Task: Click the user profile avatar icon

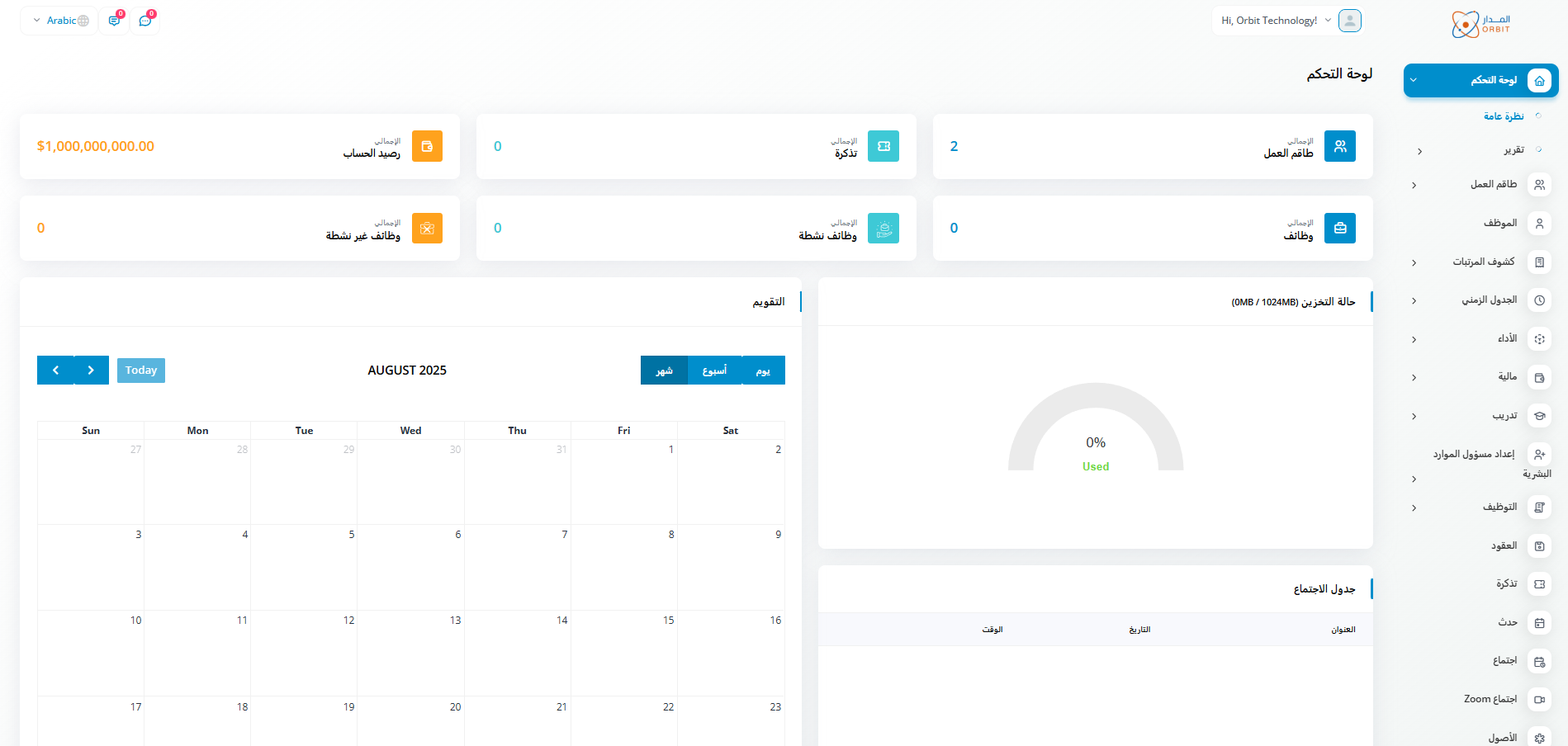Action: pos(1349,21)
